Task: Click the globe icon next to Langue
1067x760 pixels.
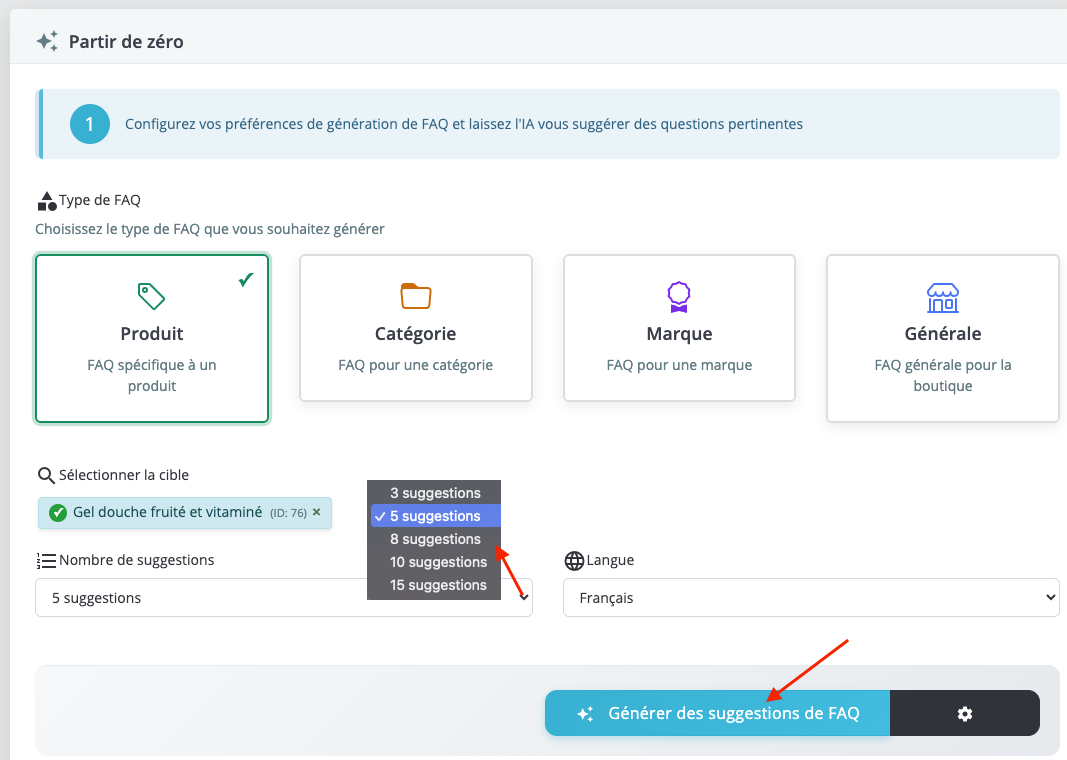Action: click(x=574, y=560)
